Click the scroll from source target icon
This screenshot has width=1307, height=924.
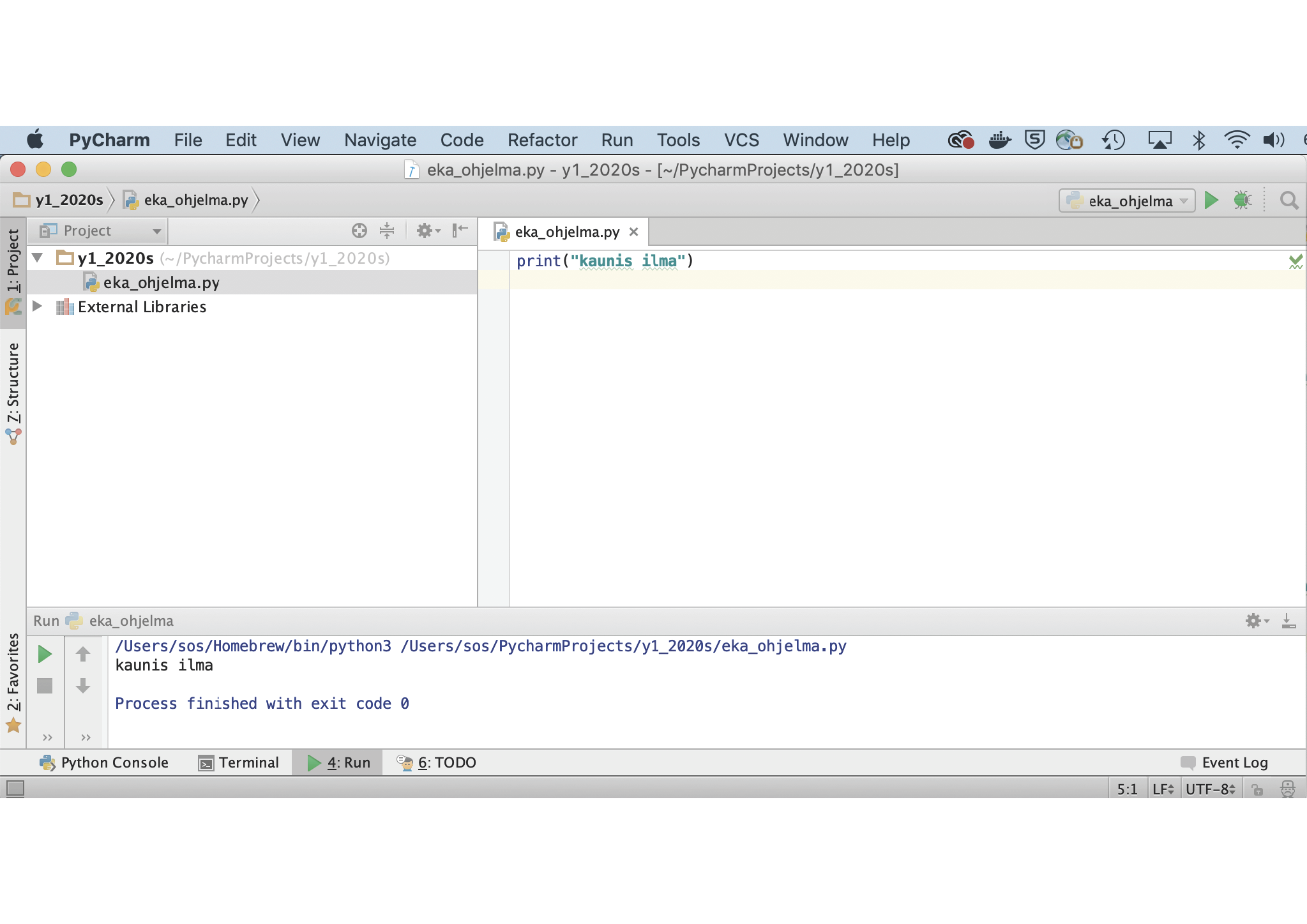359,231
